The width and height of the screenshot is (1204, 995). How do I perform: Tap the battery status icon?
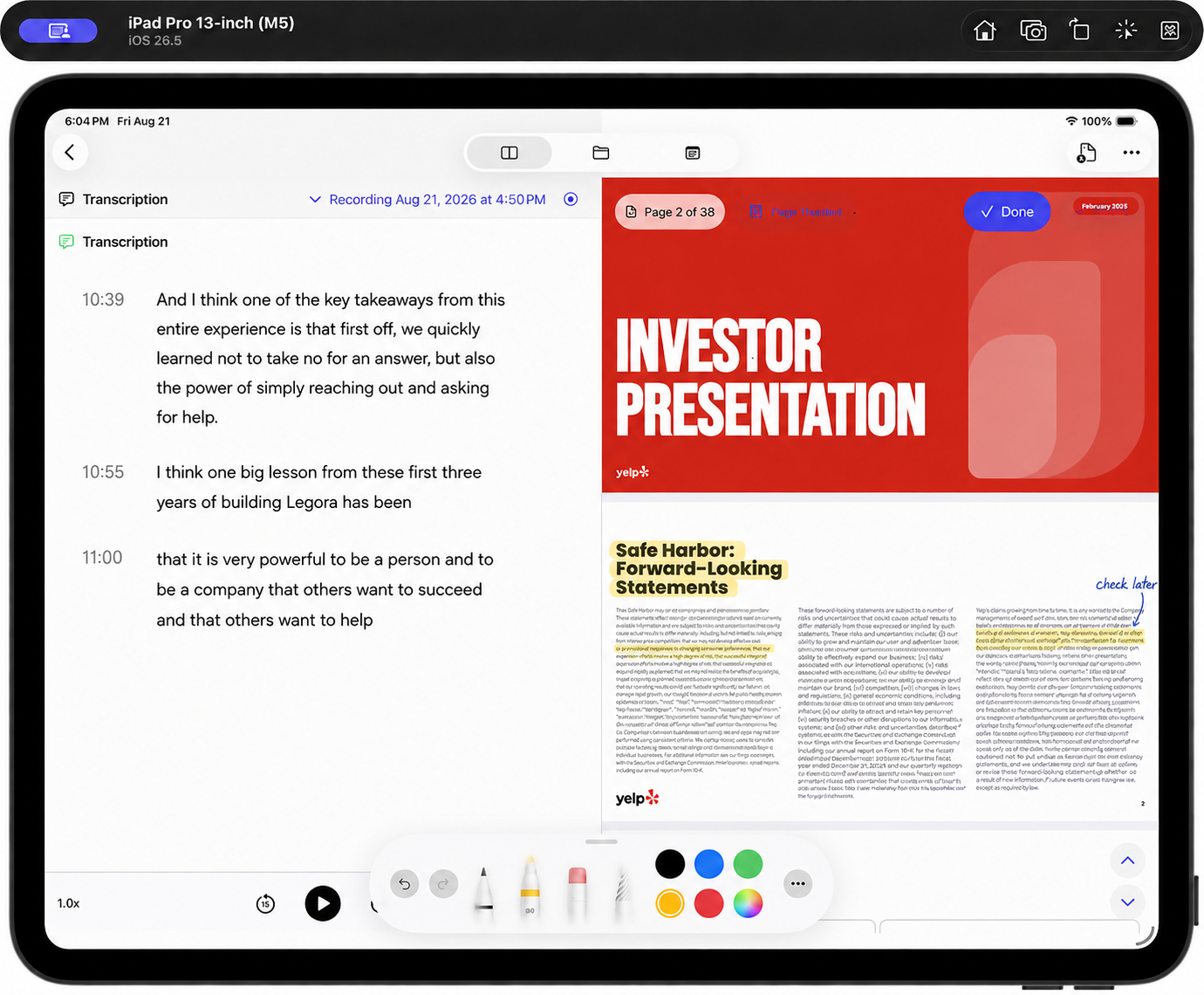pyautogui.click(x=1126, y=121)
